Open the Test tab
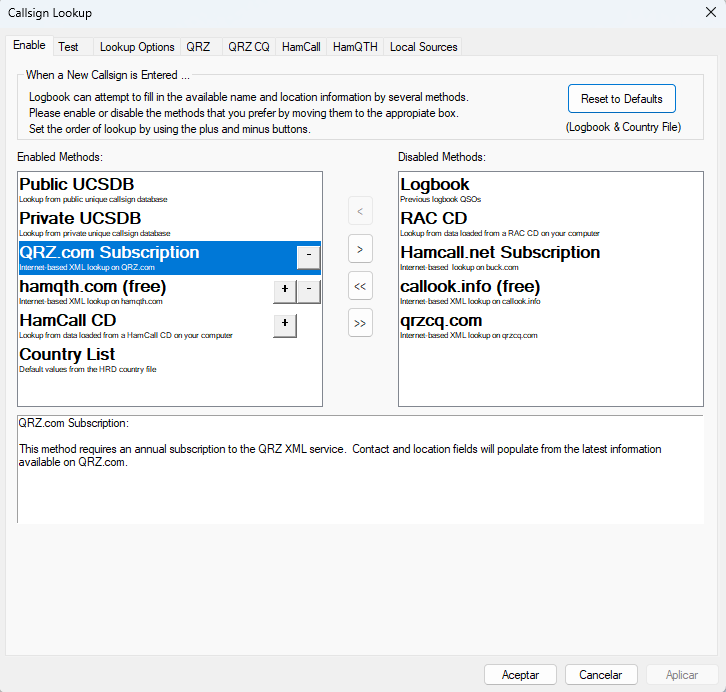 (x=73, y=47)
